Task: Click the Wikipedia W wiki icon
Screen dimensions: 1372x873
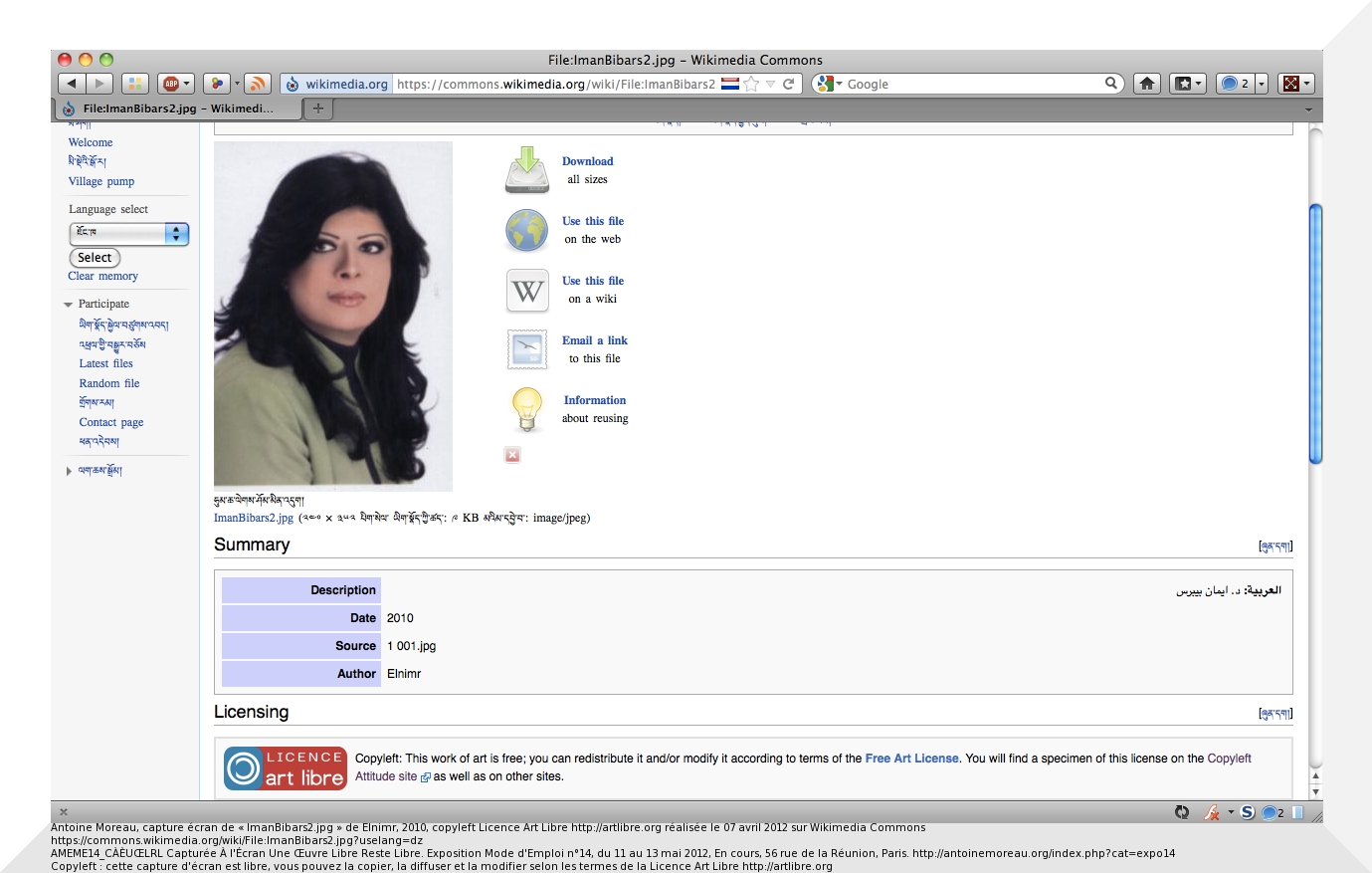Action: pos(526,291)
